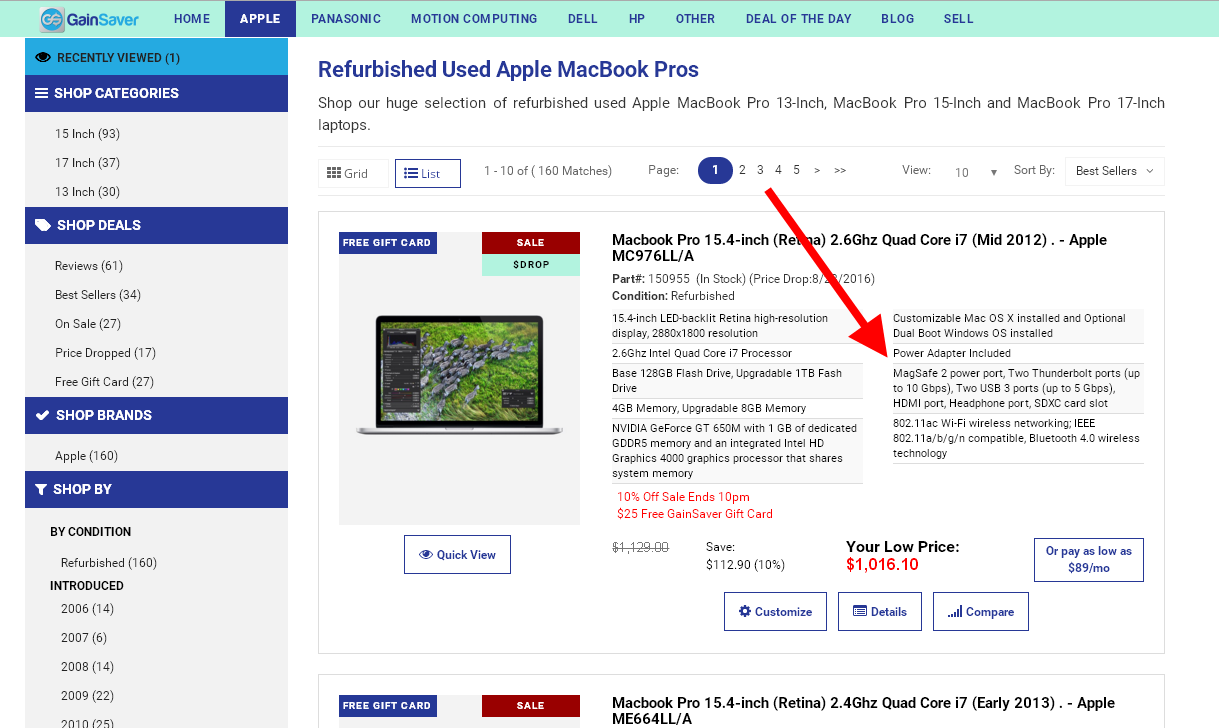Open On Sale (27) deals
1219x728 pixels.
click(88, 324)
